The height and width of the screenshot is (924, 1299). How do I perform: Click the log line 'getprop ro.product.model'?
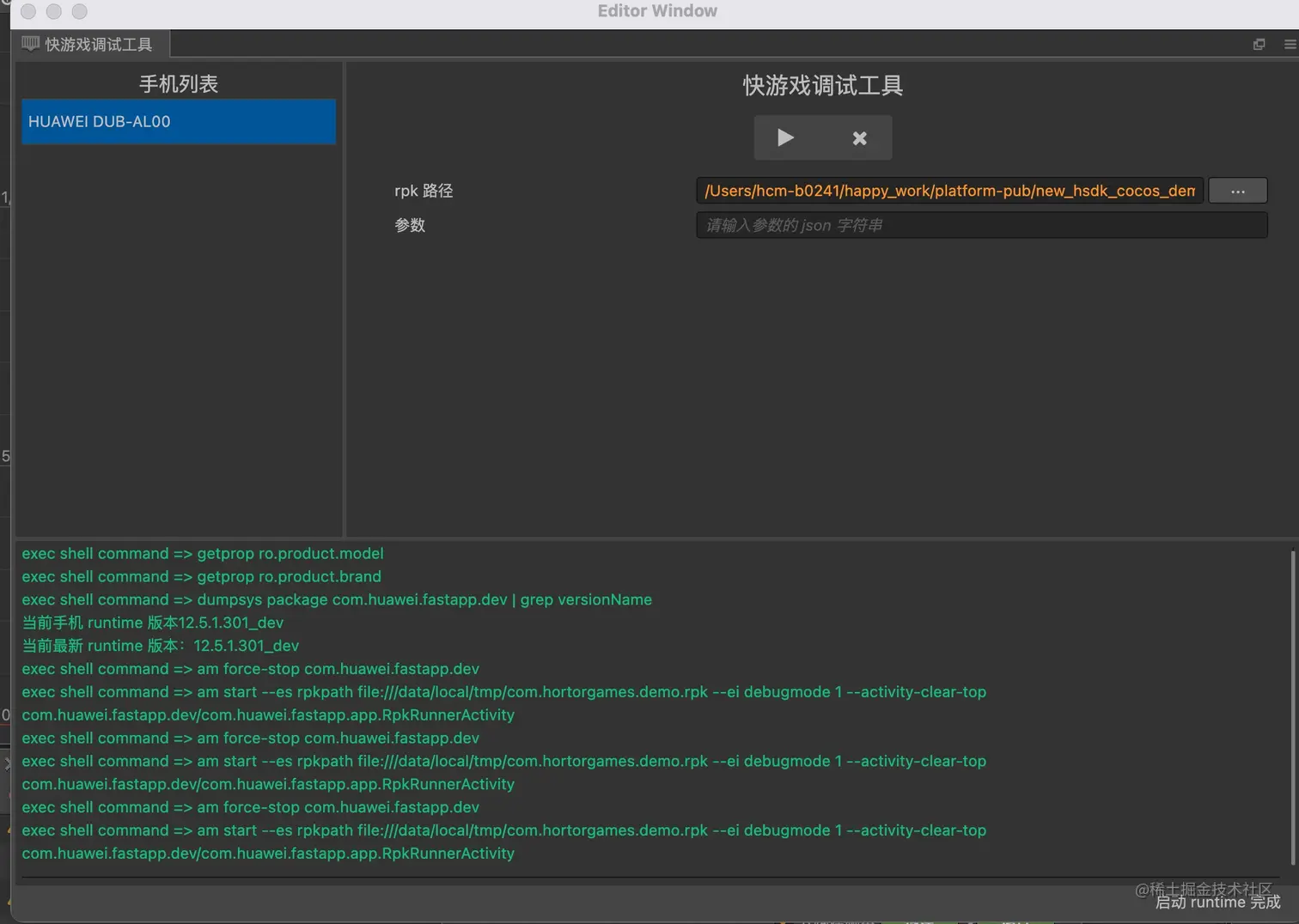(203, 553)
